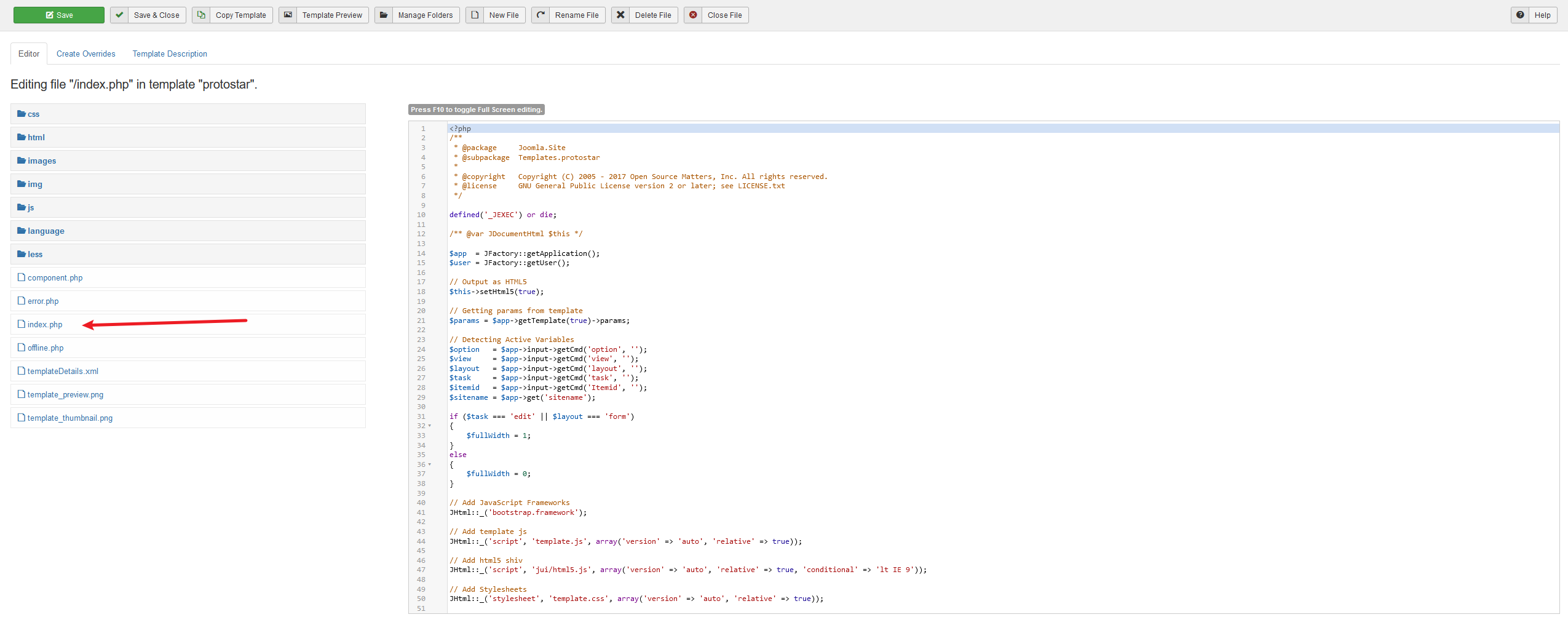Click the Help question mark icon
The height and width of the screenshot is (625, 1568).
pyautogui.click(x=1520, y=15)
